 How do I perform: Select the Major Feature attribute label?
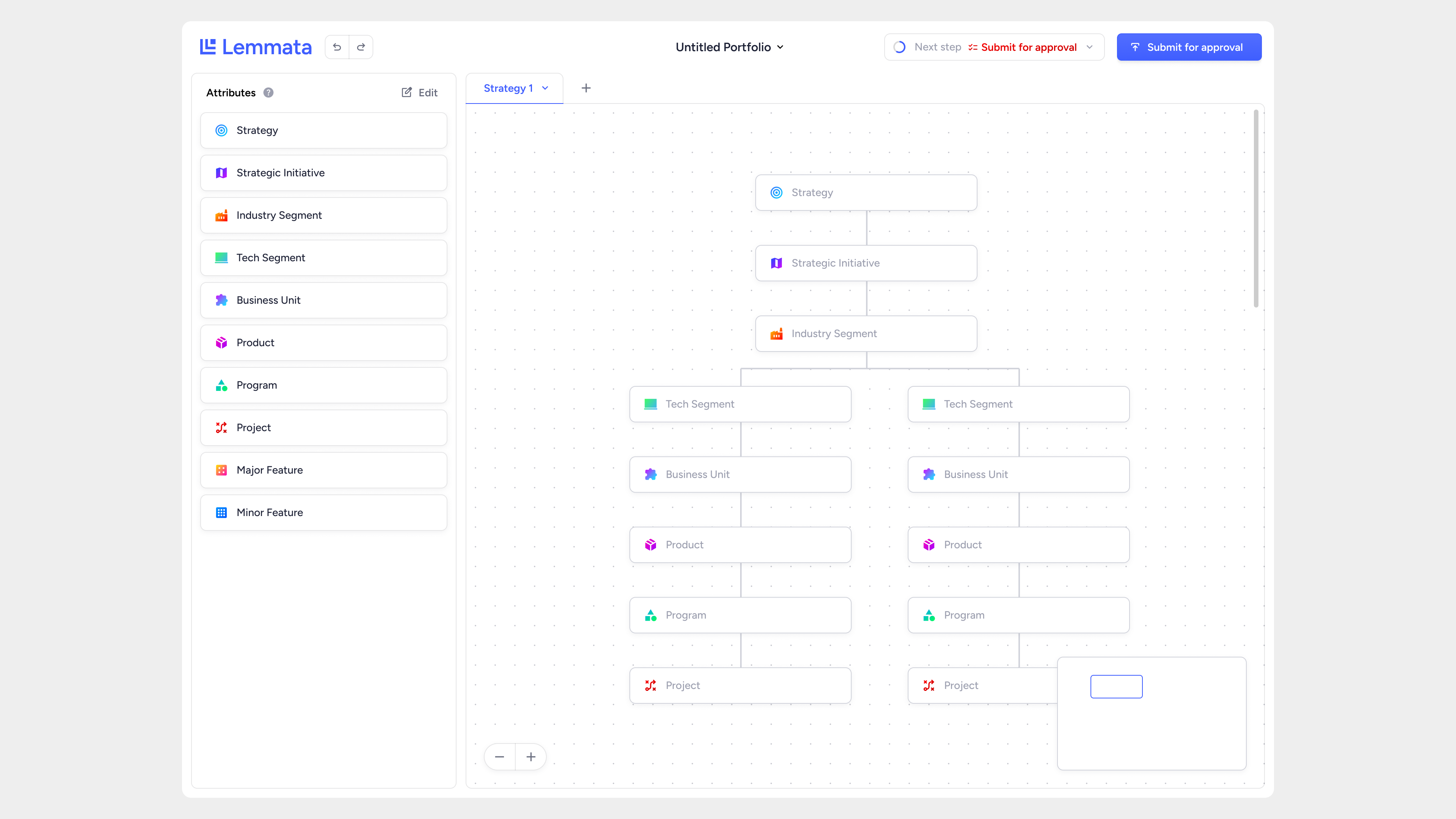pyautogui.click(x=270, y=470)
